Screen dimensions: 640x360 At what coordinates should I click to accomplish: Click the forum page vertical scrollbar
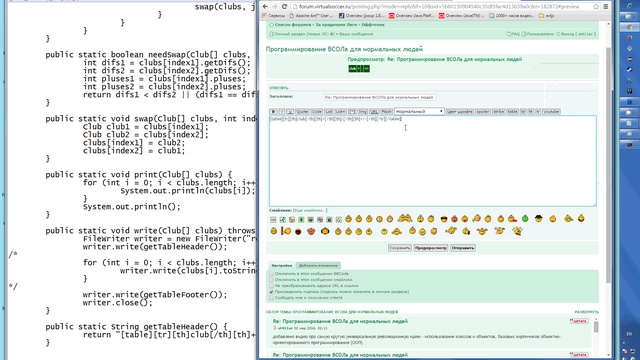tap(608, 165)
